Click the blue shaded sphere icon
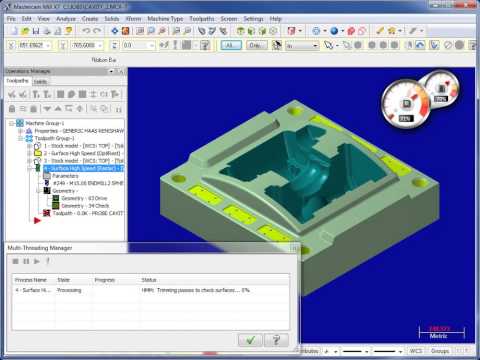The width and height of the screenshot is (480, 360). click(x=334, y=31)
